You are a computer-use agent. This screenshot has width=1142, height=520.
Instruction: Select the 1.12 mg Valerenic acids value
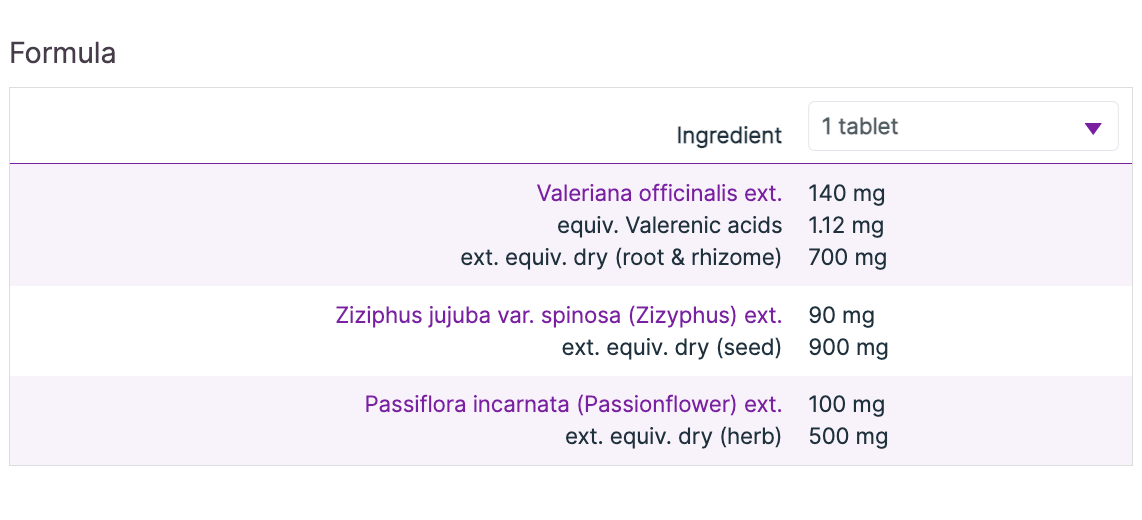point(846,225)
